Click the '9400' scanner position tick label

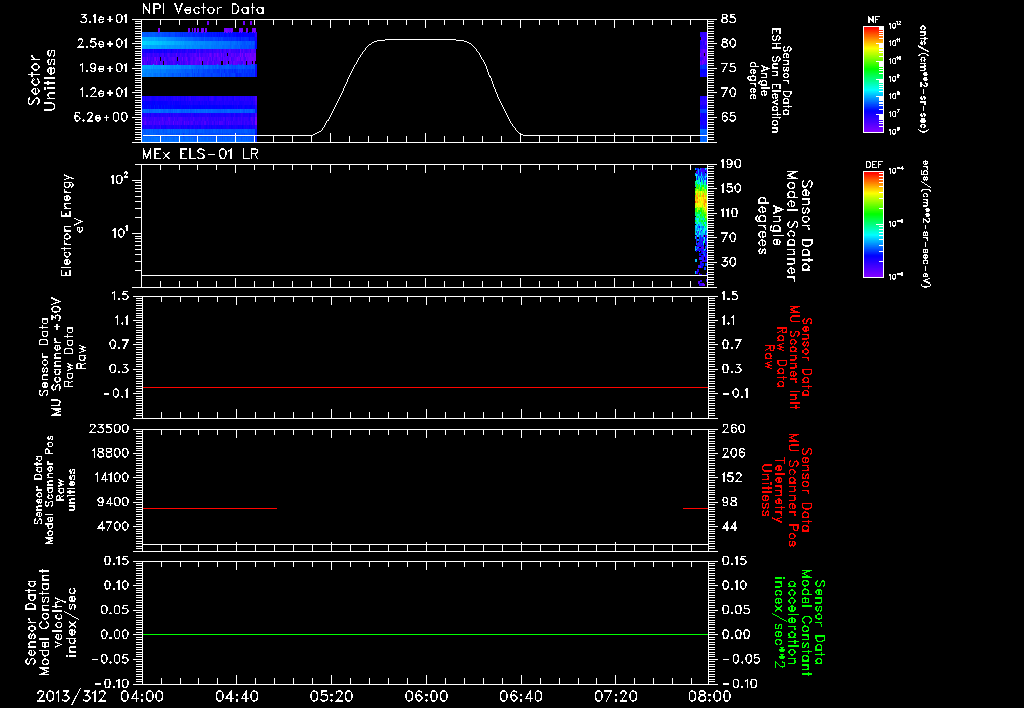[x=112, y=502]
